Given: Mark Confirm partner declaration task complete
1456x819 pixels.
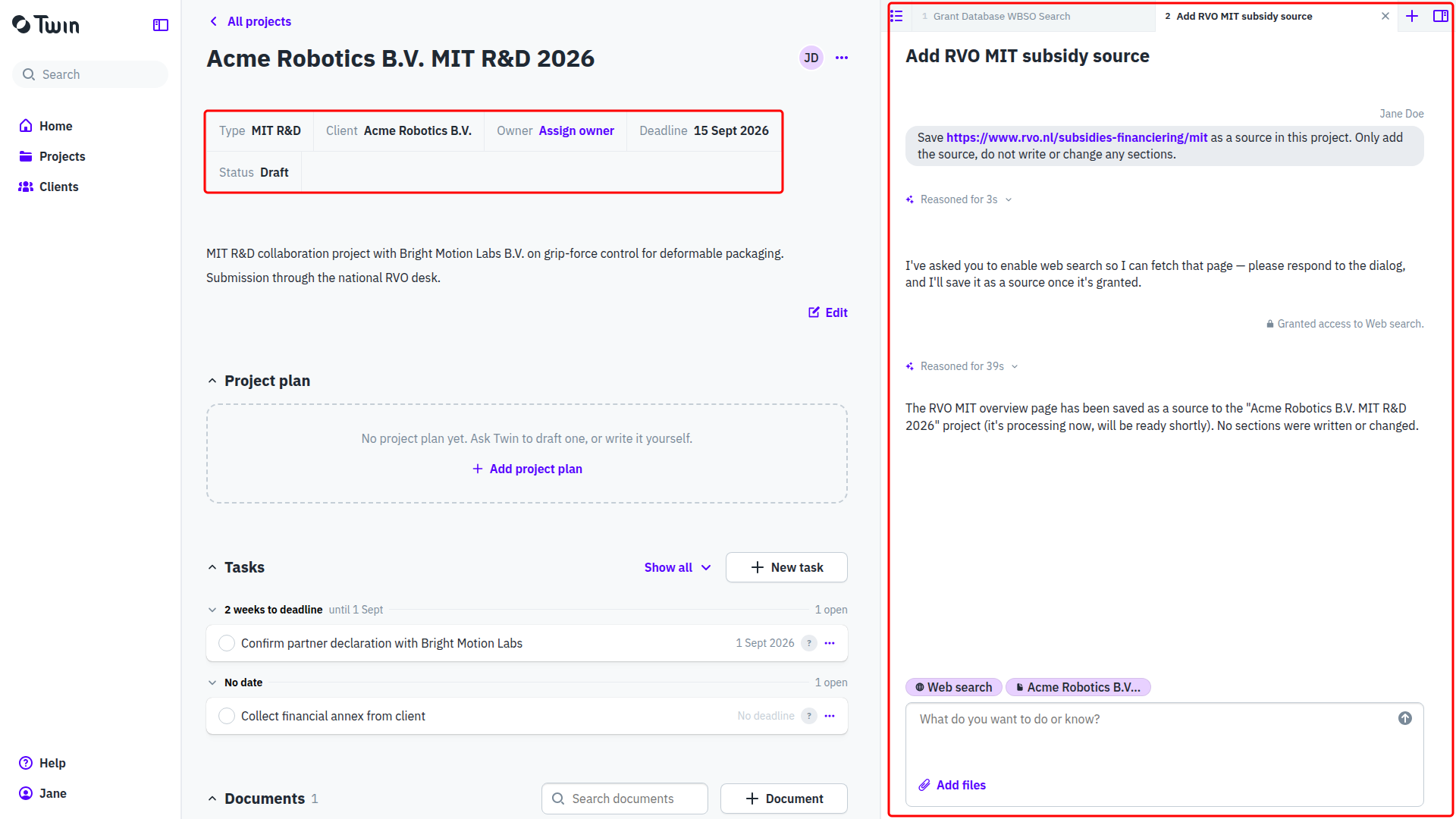Looking at the screenshot, I should tap(226, 643).
